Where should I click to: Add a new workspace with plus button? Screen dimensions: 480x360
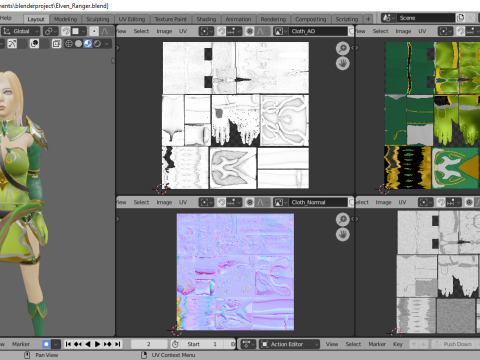coord(368,19)
